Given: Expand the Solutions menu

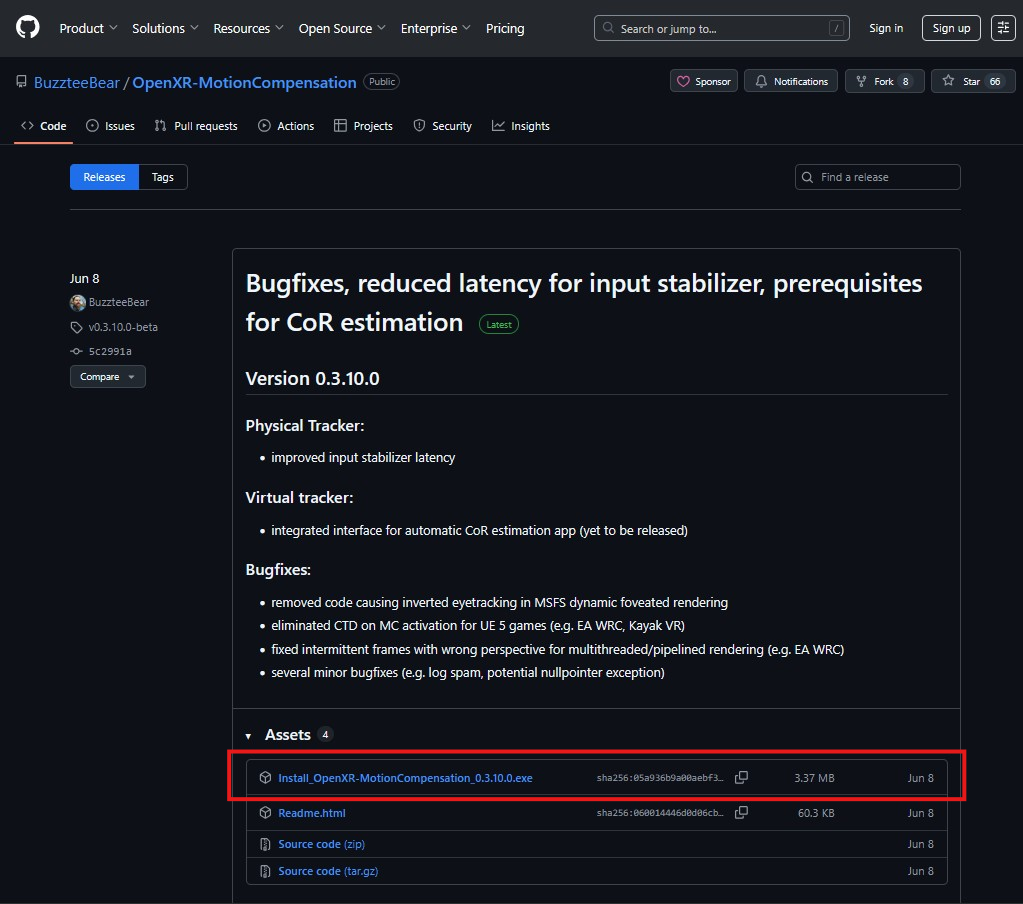Looking at the screenshot, I should pyautogui.click(x=164, y=29).
